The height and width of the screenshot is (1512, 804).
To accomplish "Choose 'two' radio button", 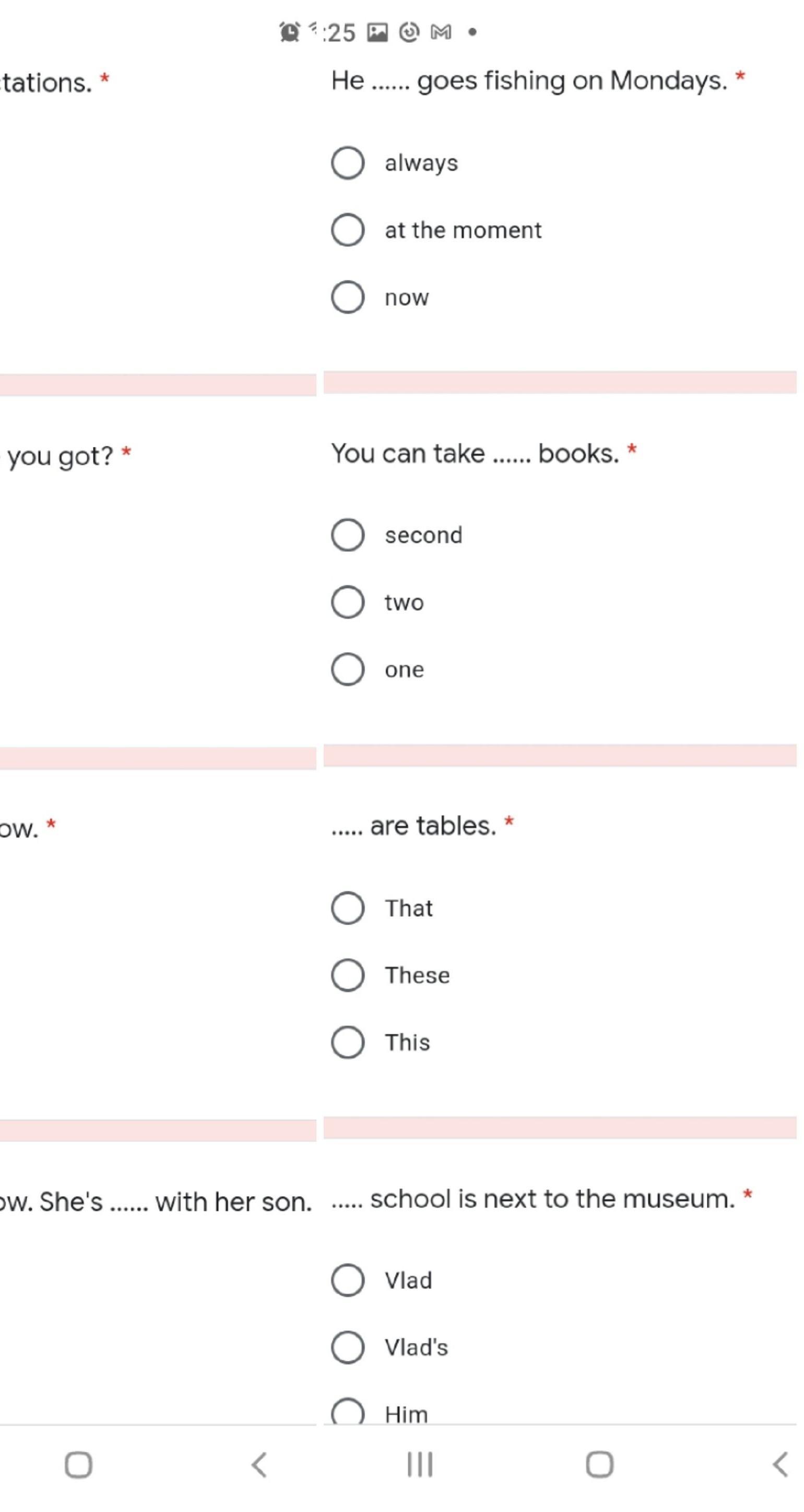I will coord(348,602).
